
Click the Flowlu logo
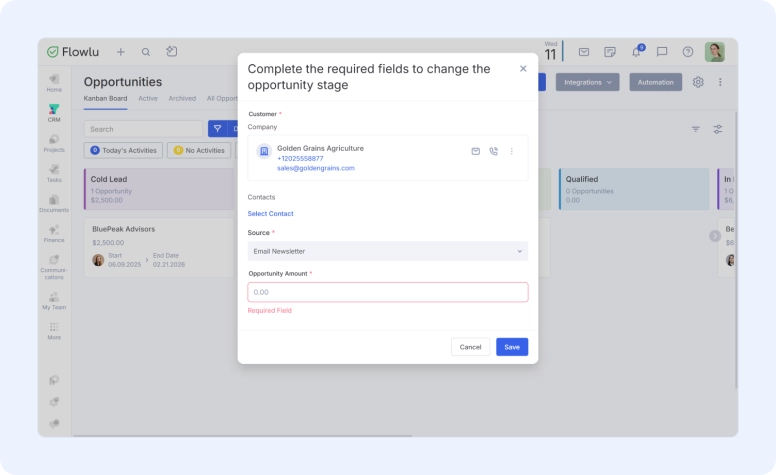(73, 52)
